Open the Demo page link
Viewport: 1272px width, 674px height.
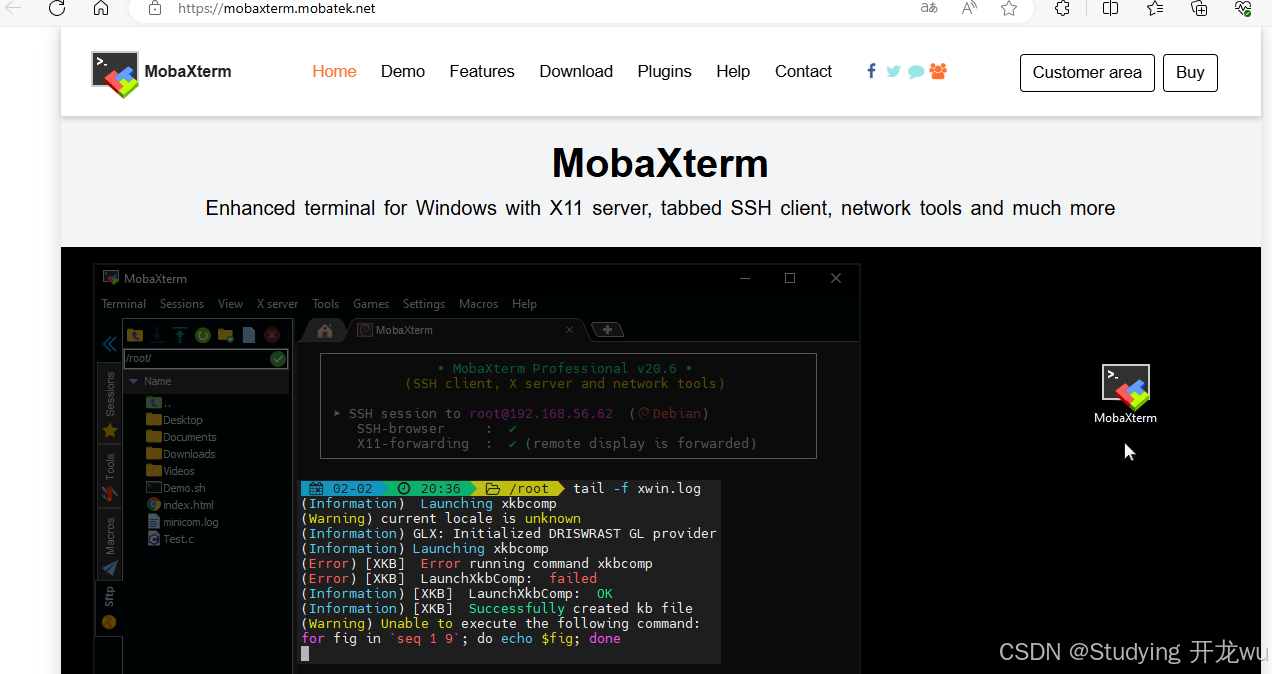[403, 71]
